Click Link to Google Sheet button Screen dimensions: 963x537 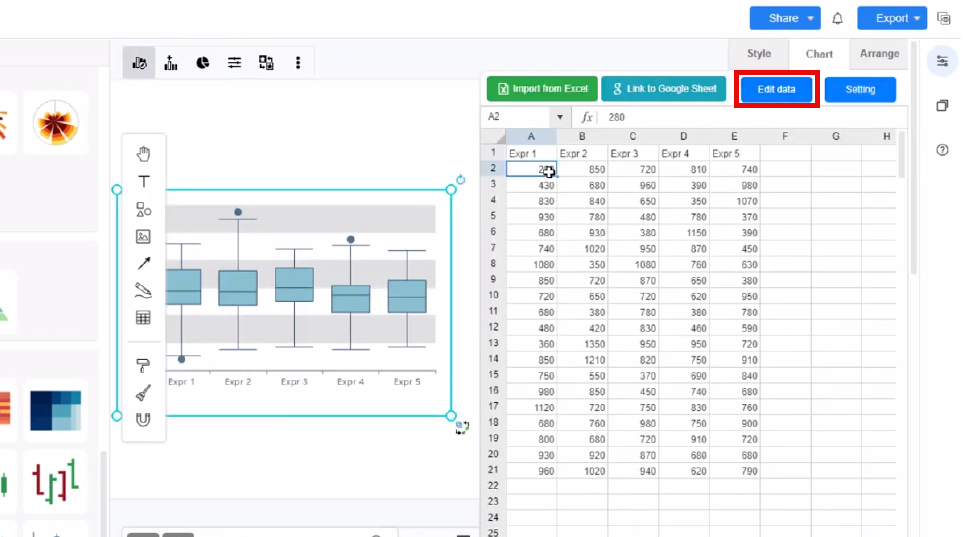[664, 88]
